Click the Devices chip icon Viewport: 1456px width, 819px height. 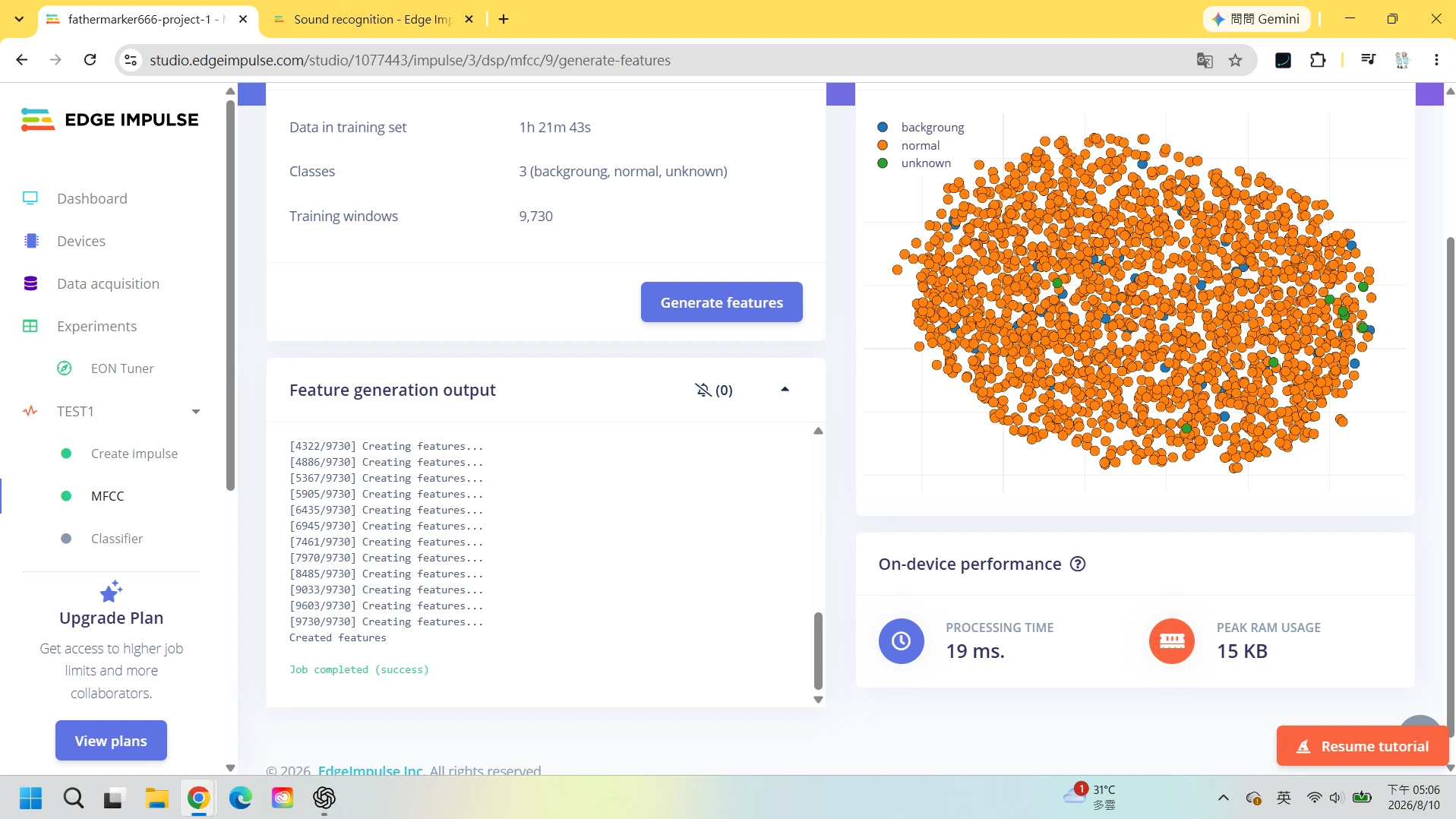(x=31, y=241)
